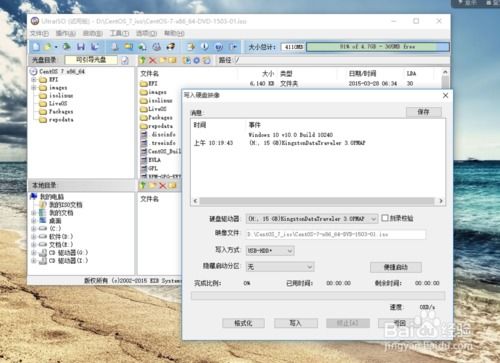Click the message log horizontal scrollbar thumb

click(317, 201)
